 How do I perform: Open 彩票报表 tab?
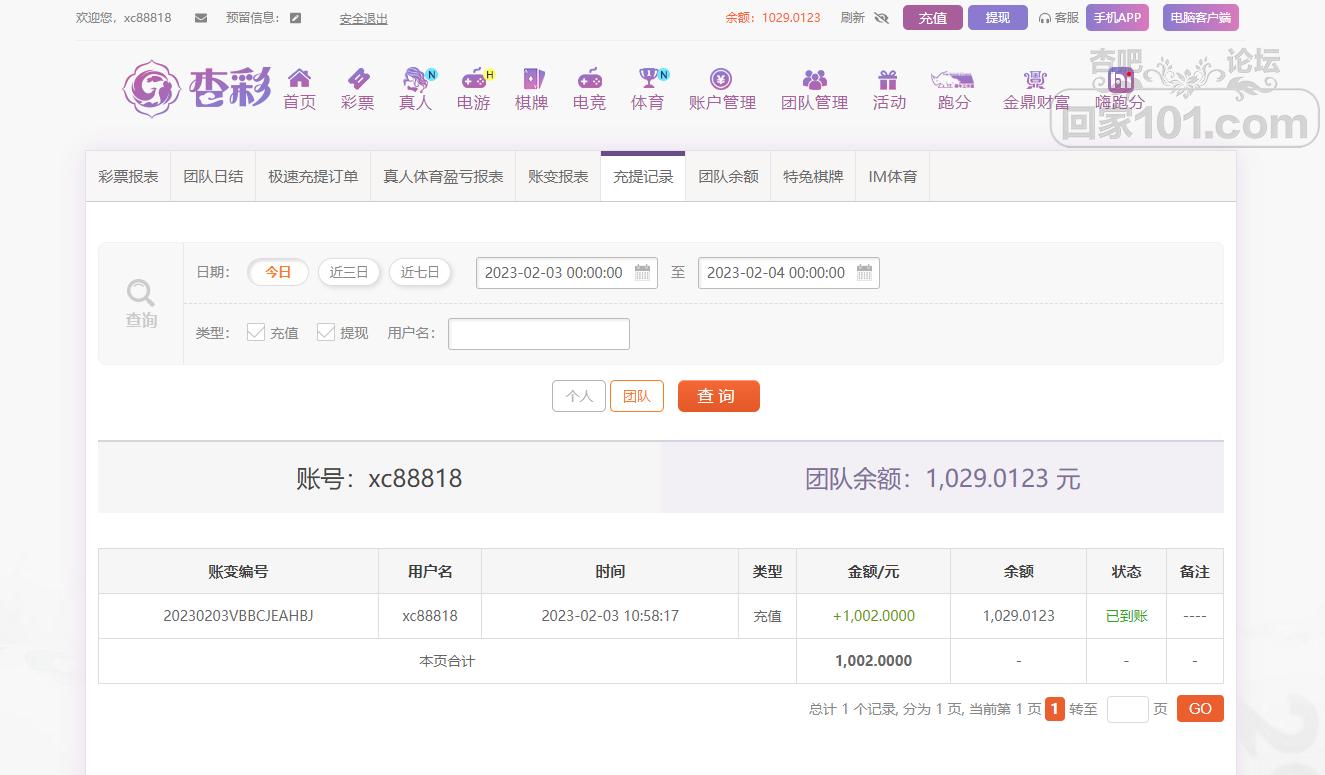(x=128, y=177)
